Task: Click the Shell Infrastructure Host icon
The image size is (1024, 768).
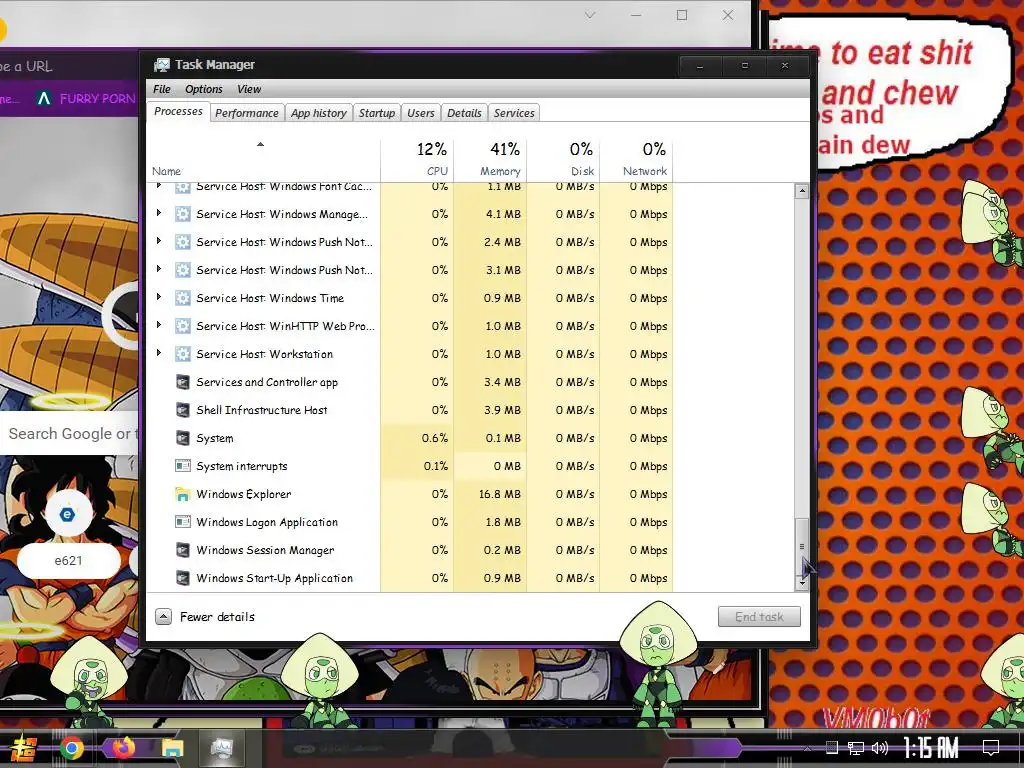Action: [183, 411]
